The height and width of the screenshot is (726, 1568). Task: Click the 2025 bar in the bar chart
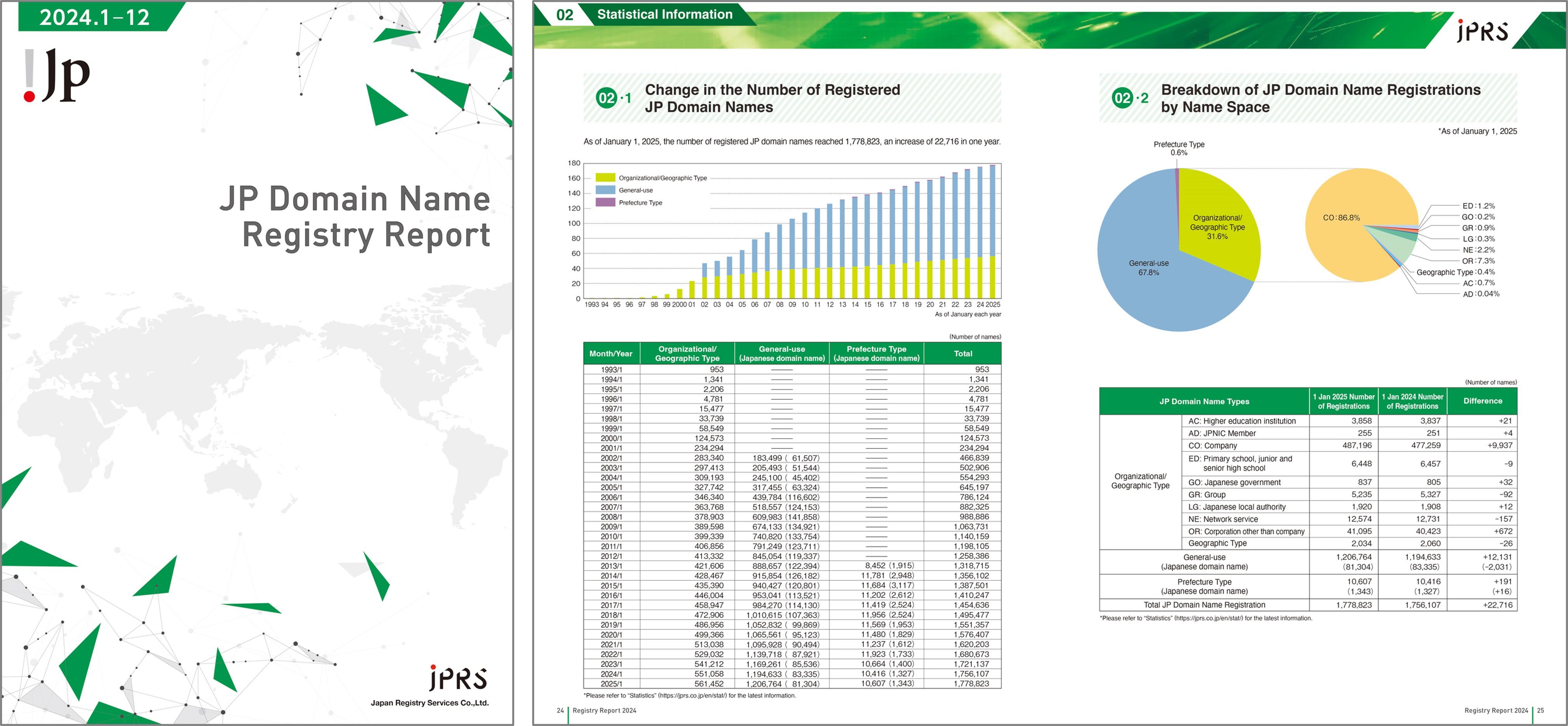pyautogui.click(x=993, y=231)
